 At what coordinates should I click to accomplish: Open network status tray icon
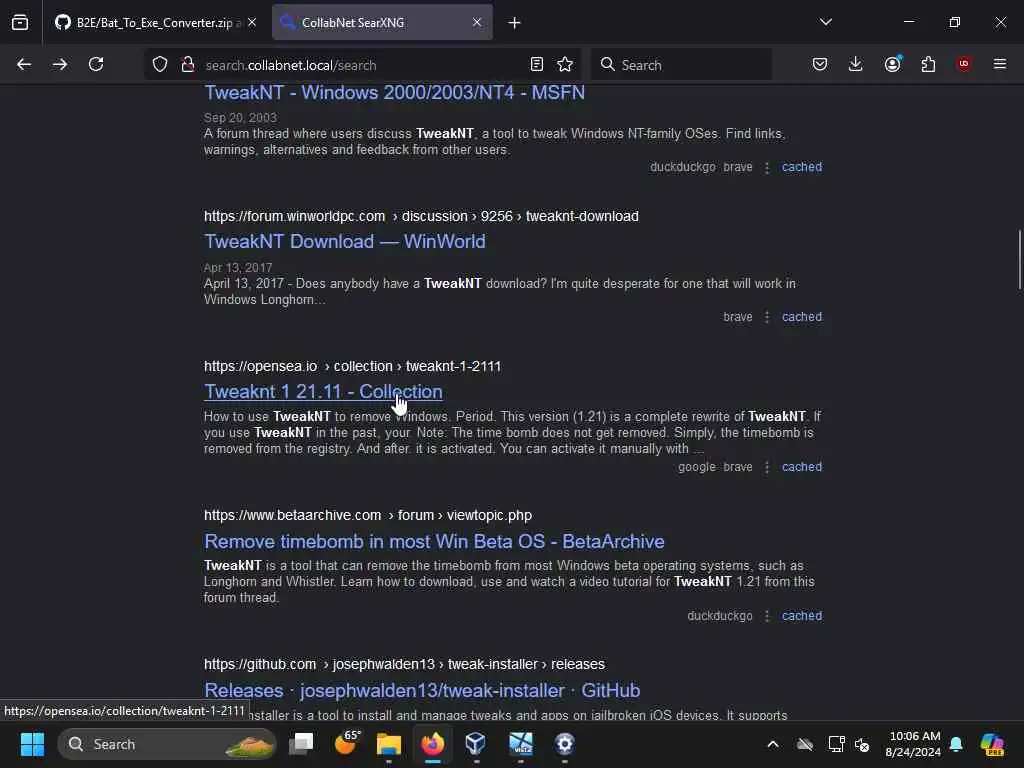(x=836, y=744)
